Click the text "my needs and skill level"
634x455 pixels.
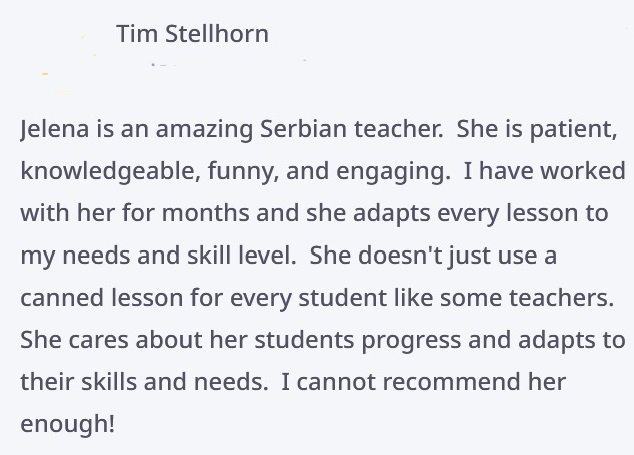click(158, 256)
